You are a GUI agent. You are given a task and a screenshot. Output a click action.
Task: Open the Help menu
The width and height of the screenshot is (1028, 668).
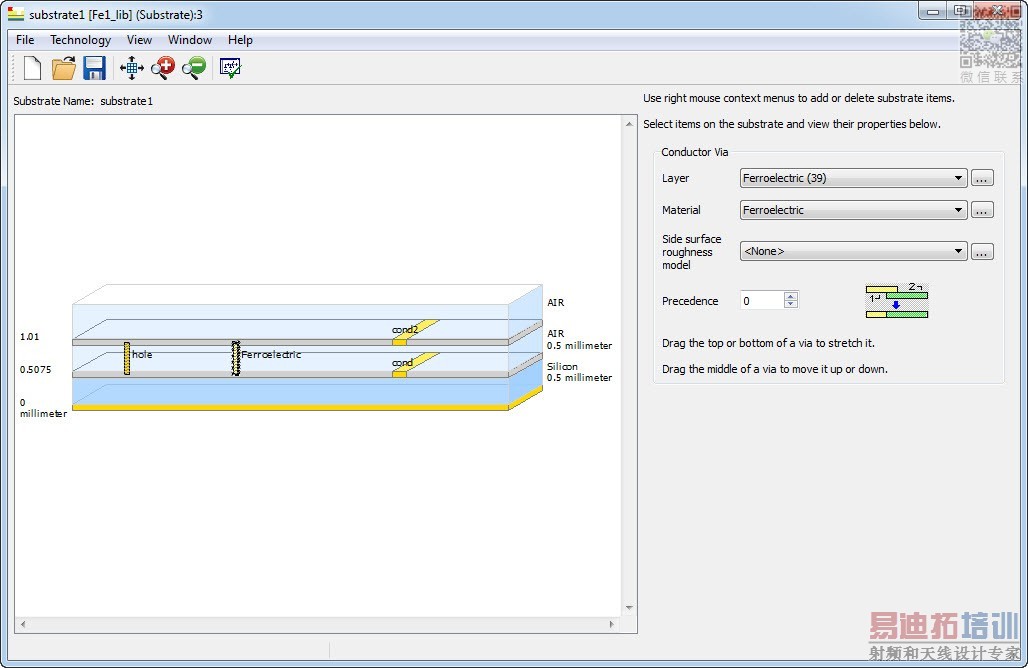point(240,40)
